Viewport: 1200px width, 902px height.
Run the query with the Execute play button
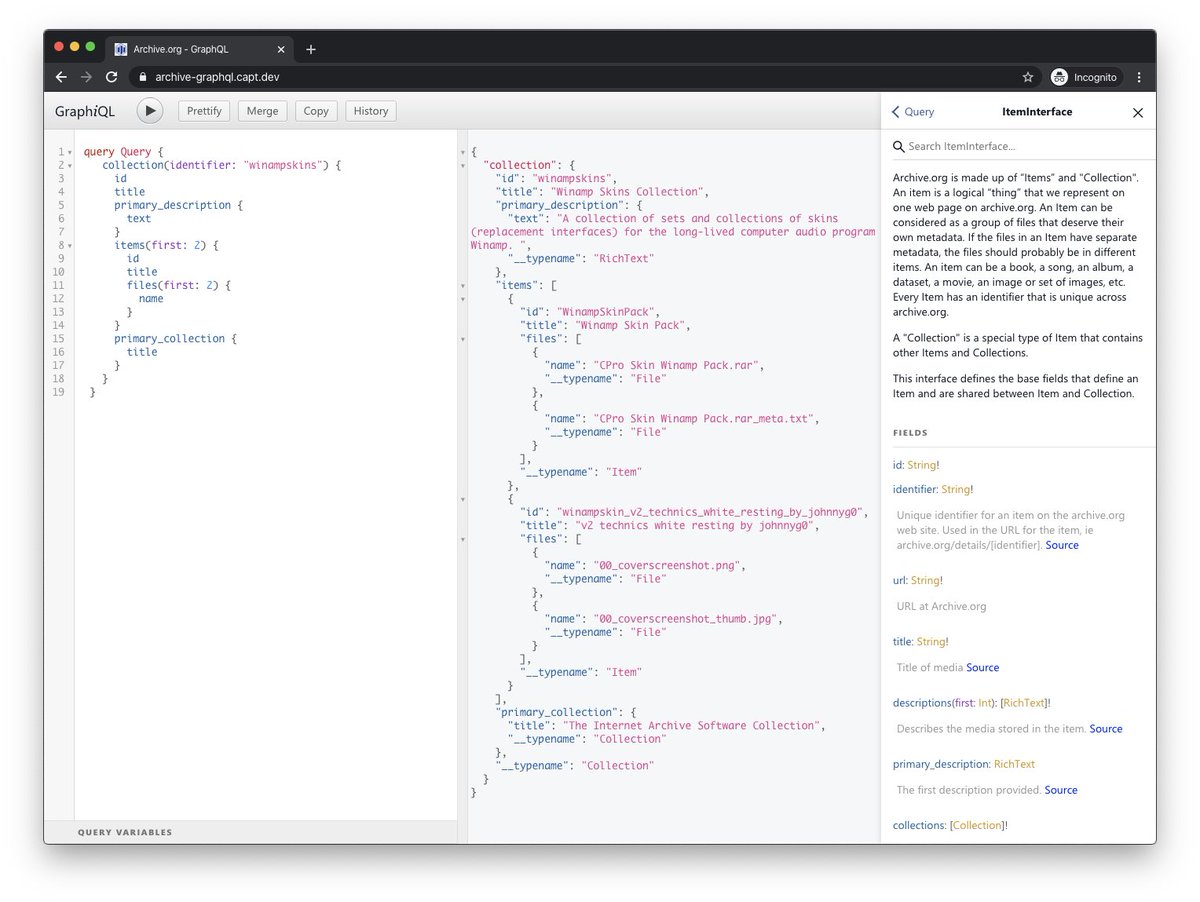(149, 111)
